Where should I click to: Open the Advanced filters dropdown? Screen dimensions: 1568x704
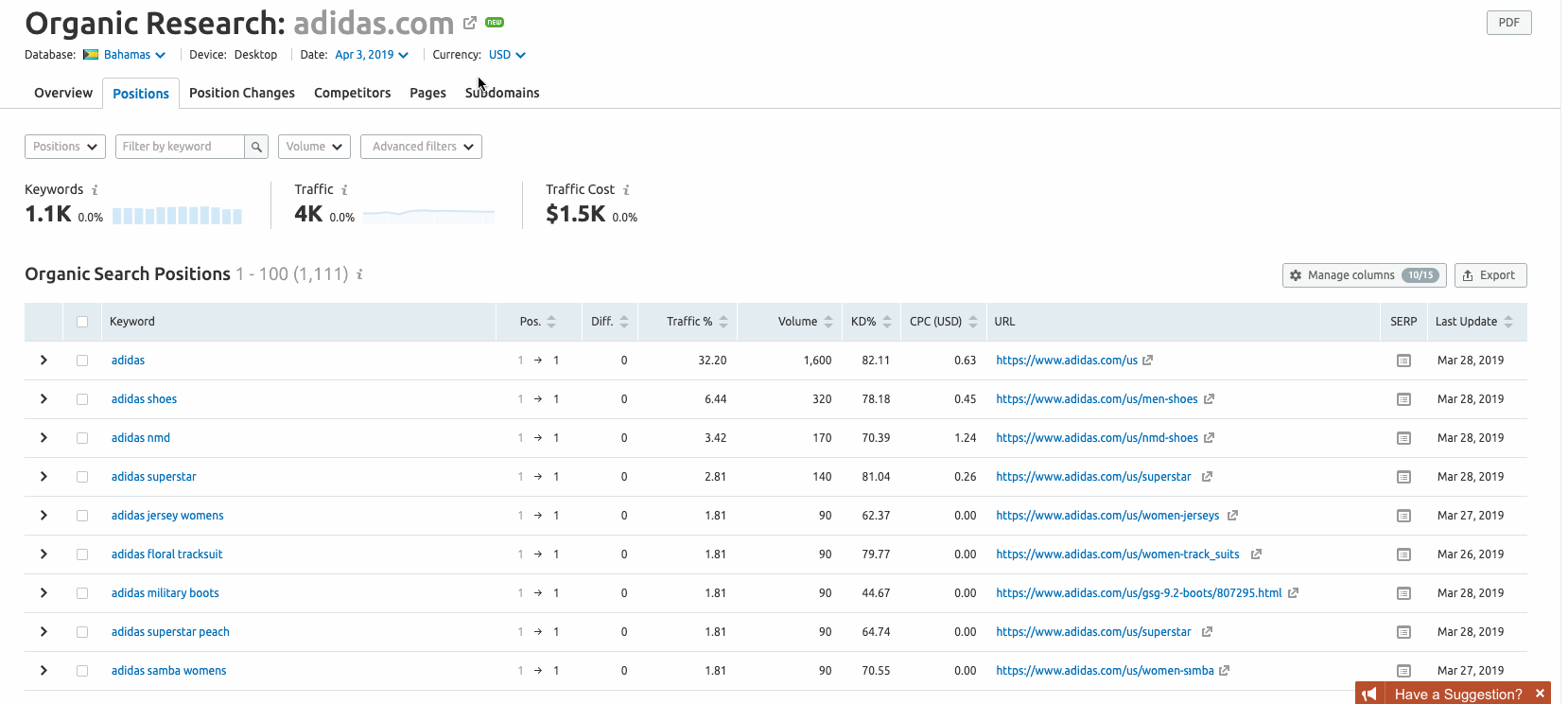421,147
